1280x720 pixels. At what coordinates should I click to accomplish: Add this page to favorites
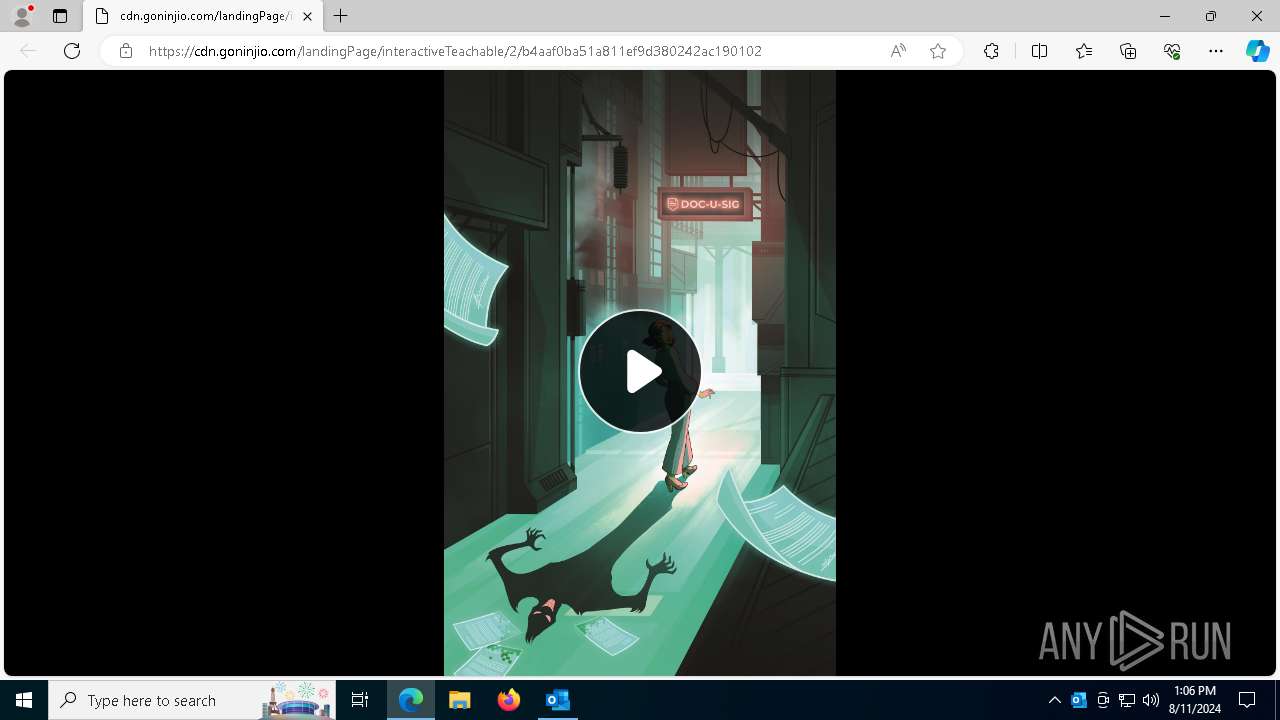click(x=938, y=51)
